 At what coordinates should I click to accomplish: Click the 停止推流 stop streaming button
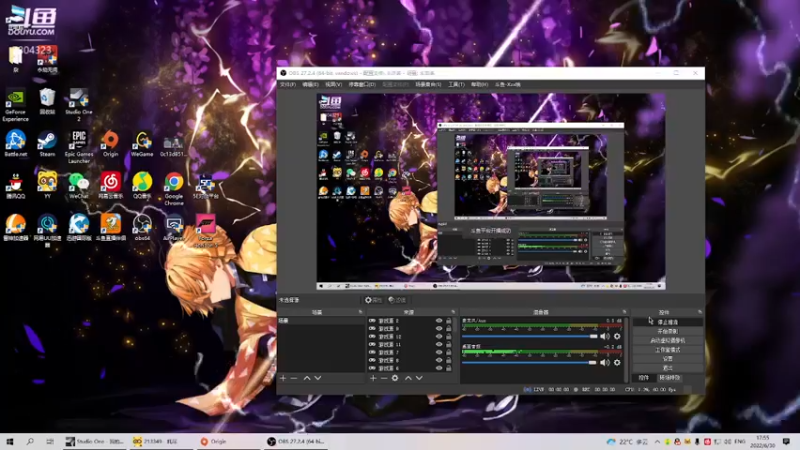(x=667, y=322)
